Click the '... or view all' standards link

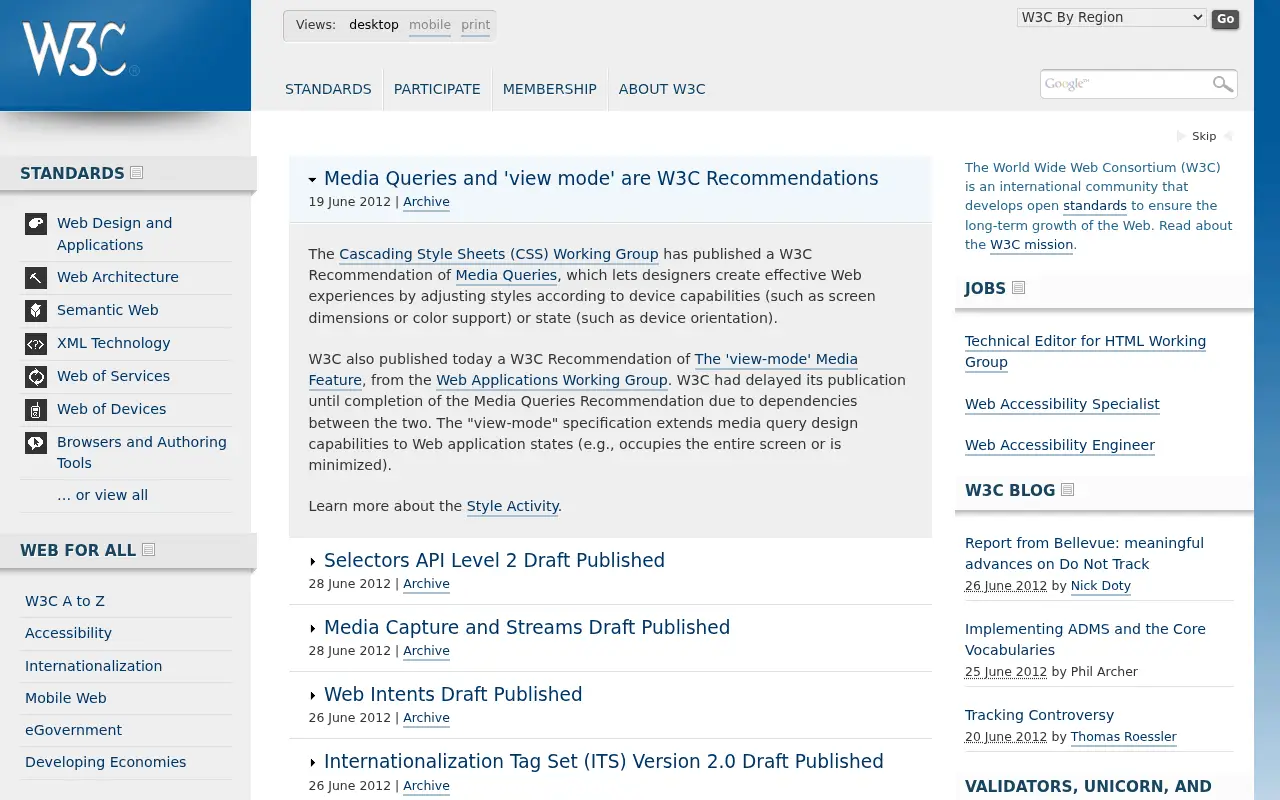[x=102, y=495]
